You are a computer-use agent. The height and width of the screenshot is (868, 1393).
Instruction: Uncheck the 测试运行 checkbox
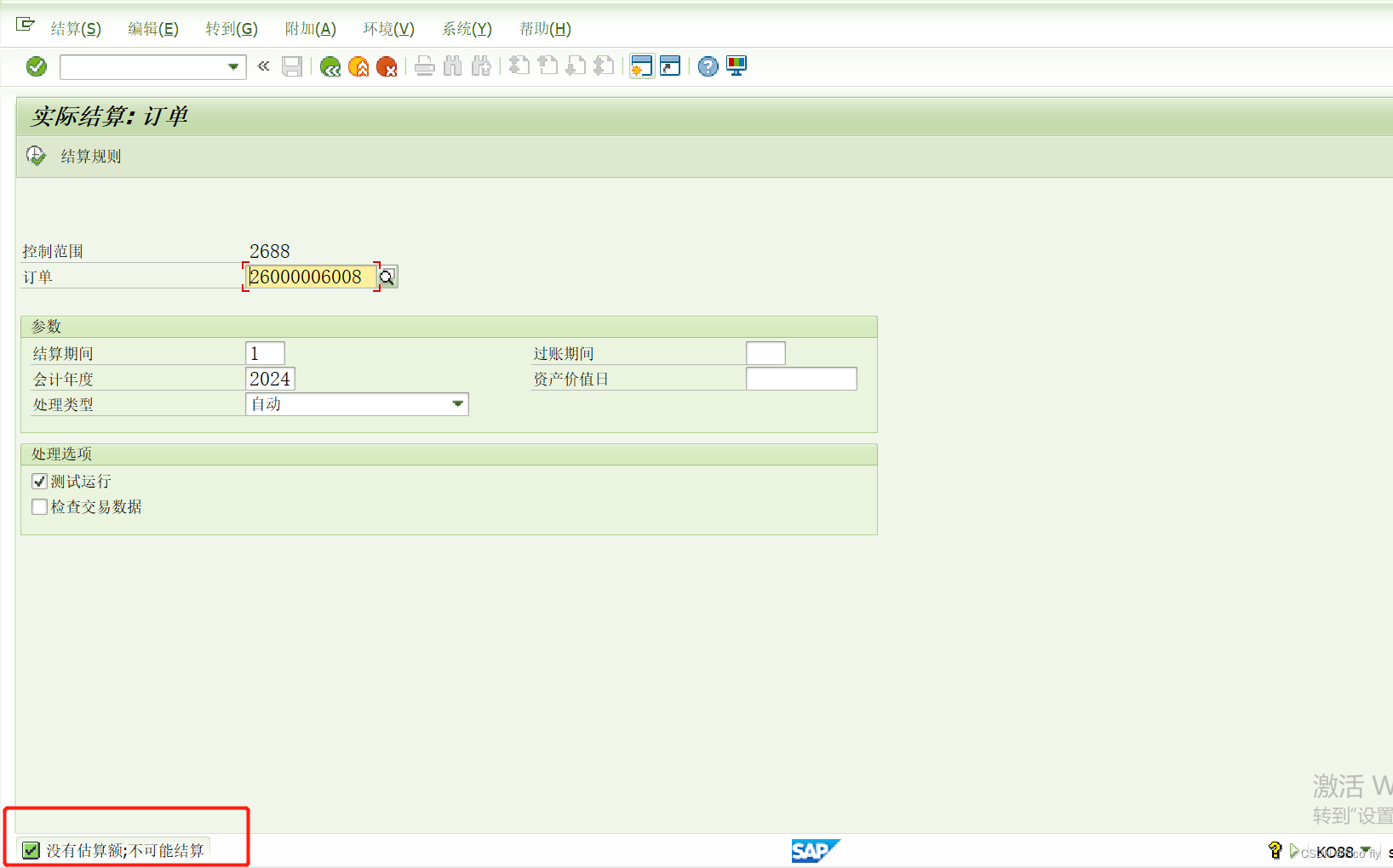pos(39,481)
